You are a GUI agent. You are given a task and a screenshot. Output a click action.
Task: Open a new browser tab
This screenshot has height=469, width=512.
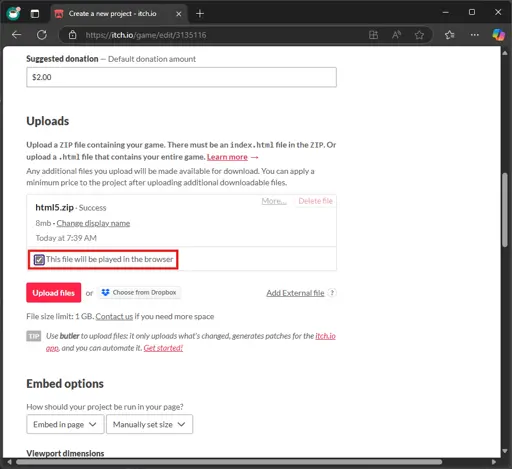pyautogui.click(x=200, y=14)
